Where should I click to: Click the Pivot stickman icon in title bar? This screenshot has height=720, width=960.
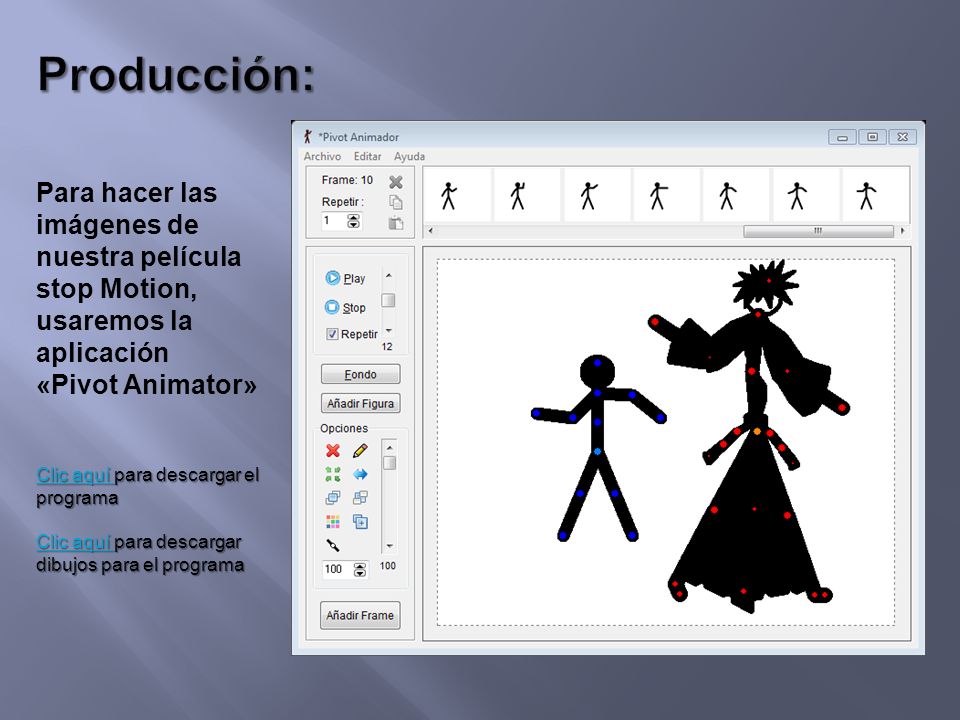click(308, 137)
